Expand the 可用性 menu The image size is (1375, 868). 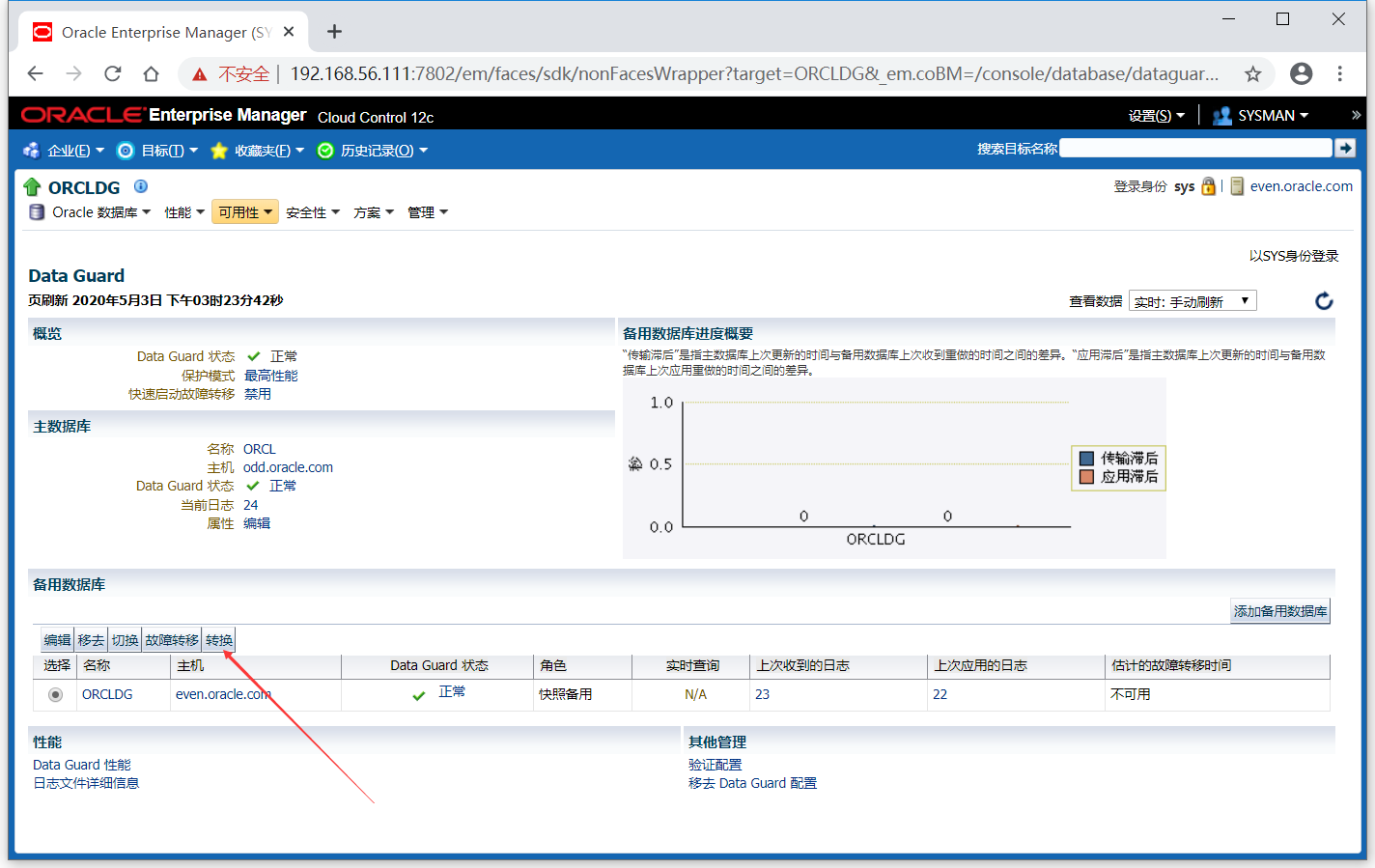(245, 212)
